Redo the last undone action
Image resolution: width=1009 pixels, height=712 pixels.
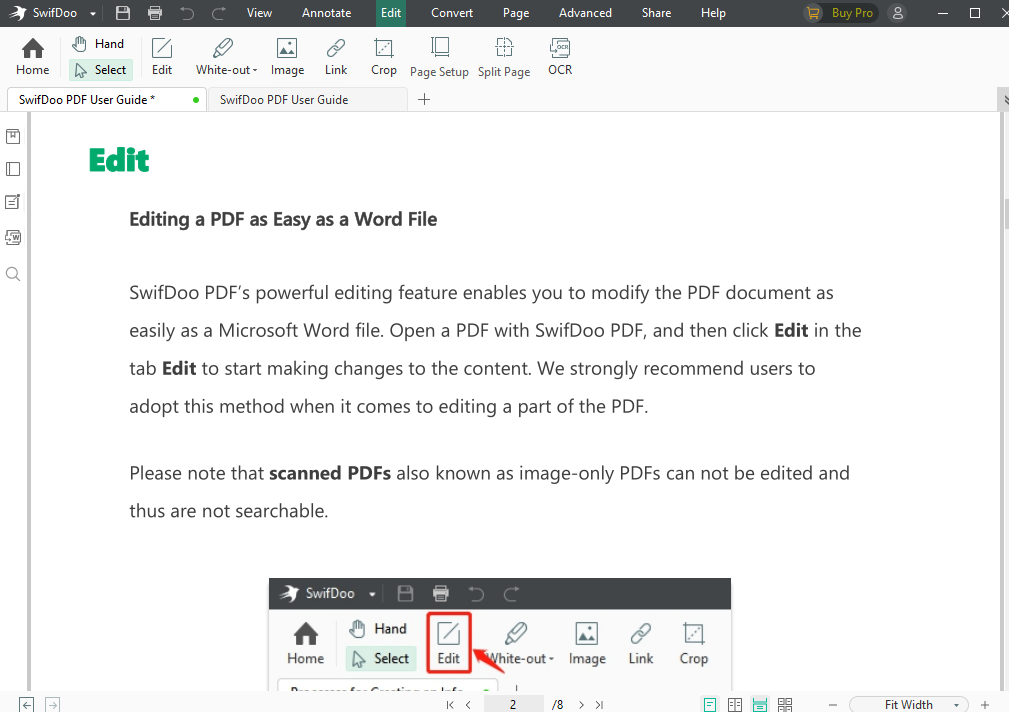pyautogui.click(x=219, y=13)
